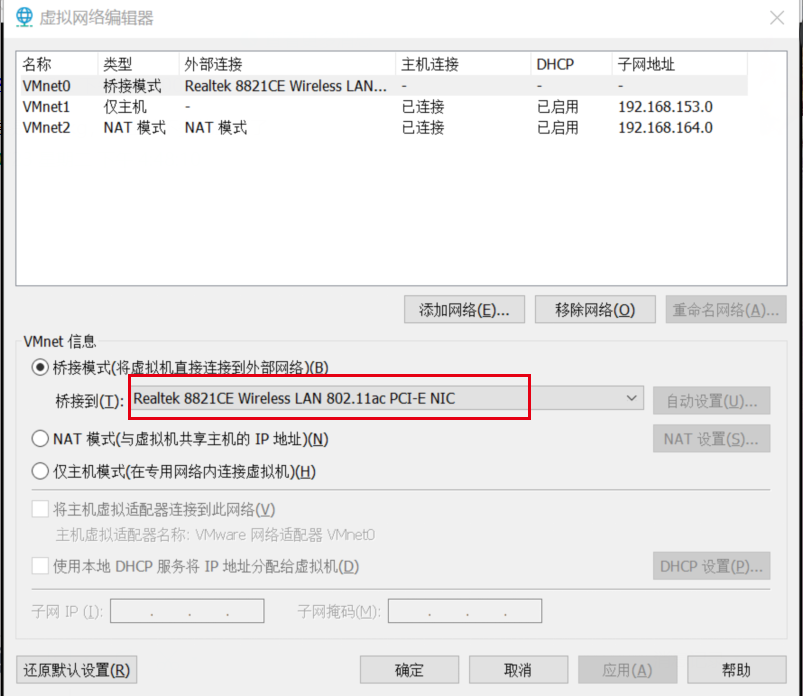This screenshot has height=696, width=803.
Task: Sort by DHCP column header
Action: pyautogui.click(x=571, y=64)
